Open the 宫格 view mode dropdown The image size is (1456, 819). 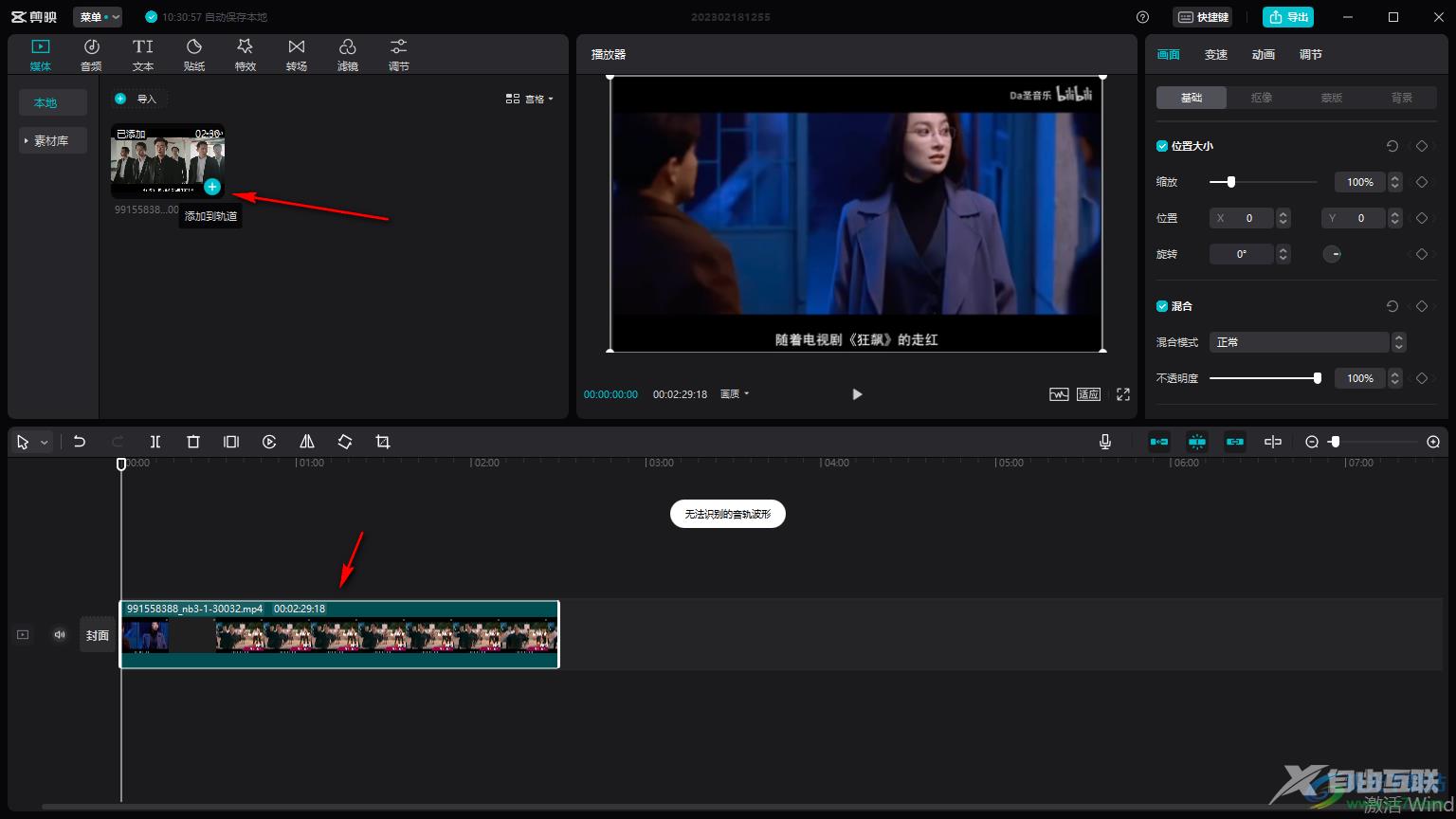tap(530, 99)
